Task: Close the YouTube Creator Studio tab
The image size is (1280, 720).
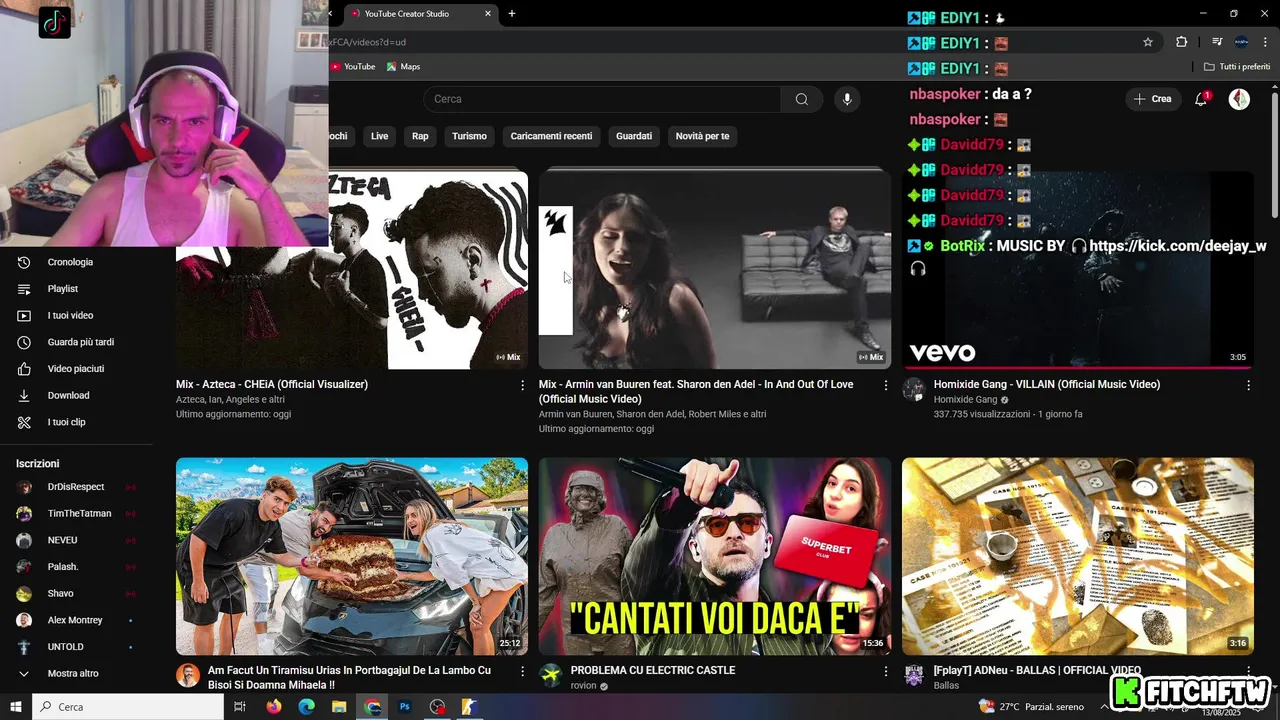Action: click(x=488, y=14)
